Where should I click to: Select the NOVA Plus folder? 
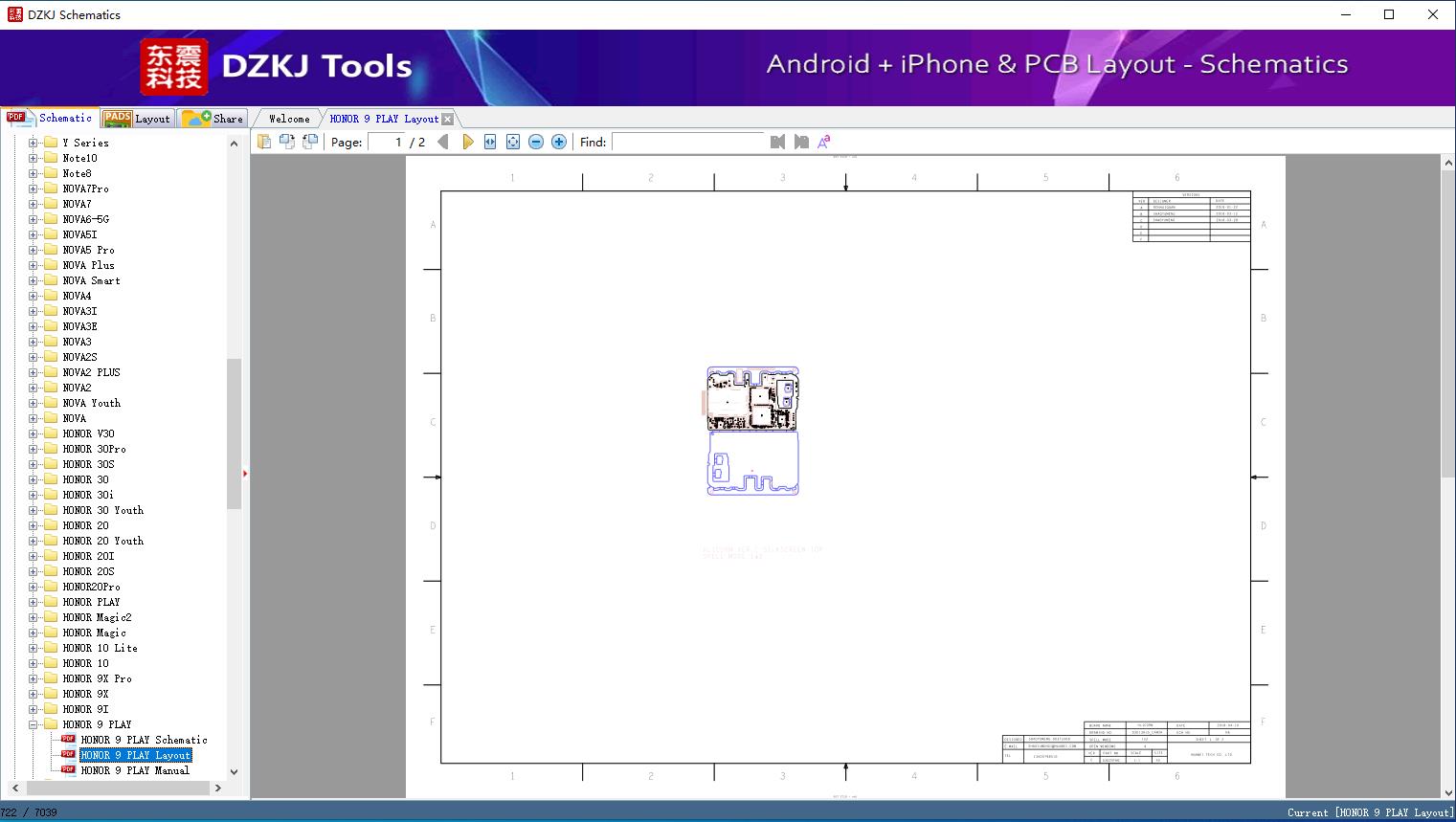point(88,265)
